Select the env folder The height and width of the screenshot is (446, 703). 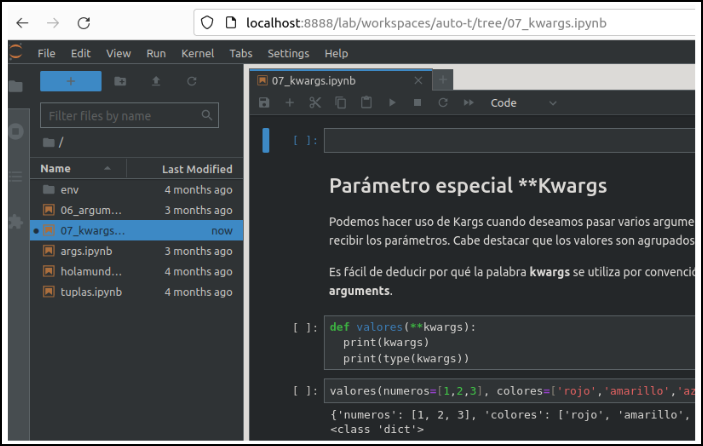pyautogui.click(x=137, y=190)
